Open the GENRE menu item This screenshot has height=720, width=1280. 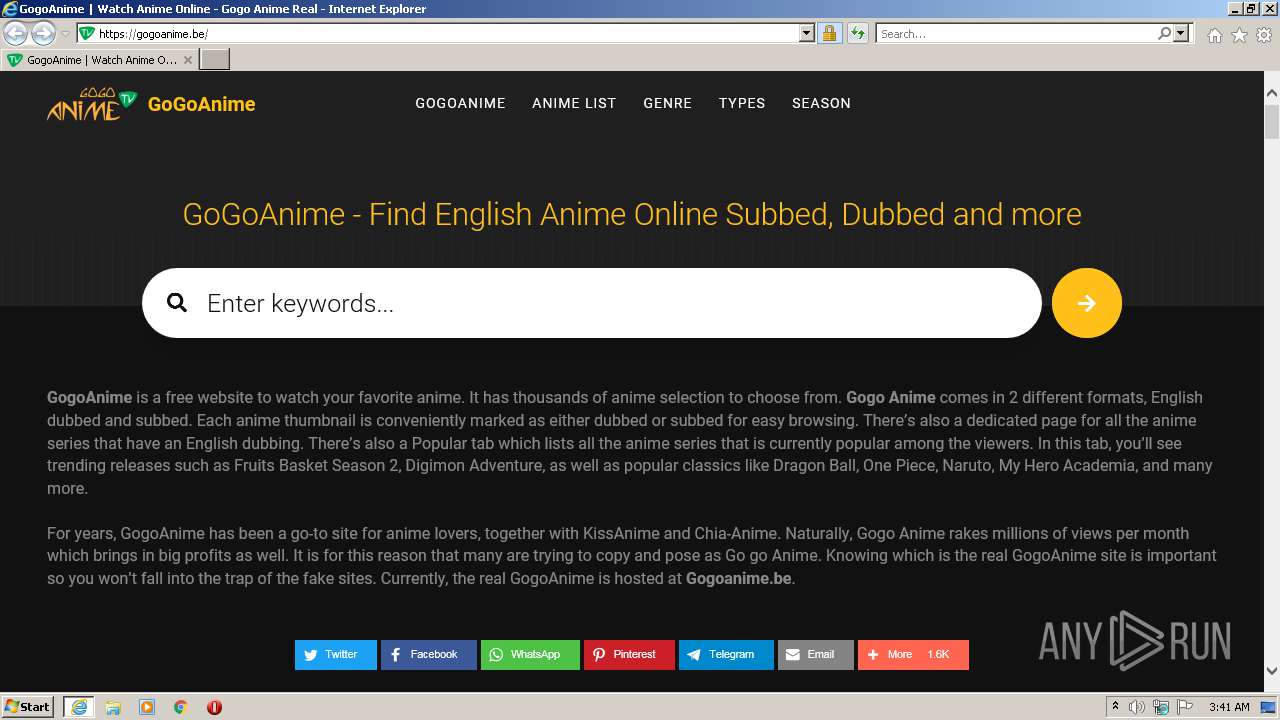pos(667,103)
